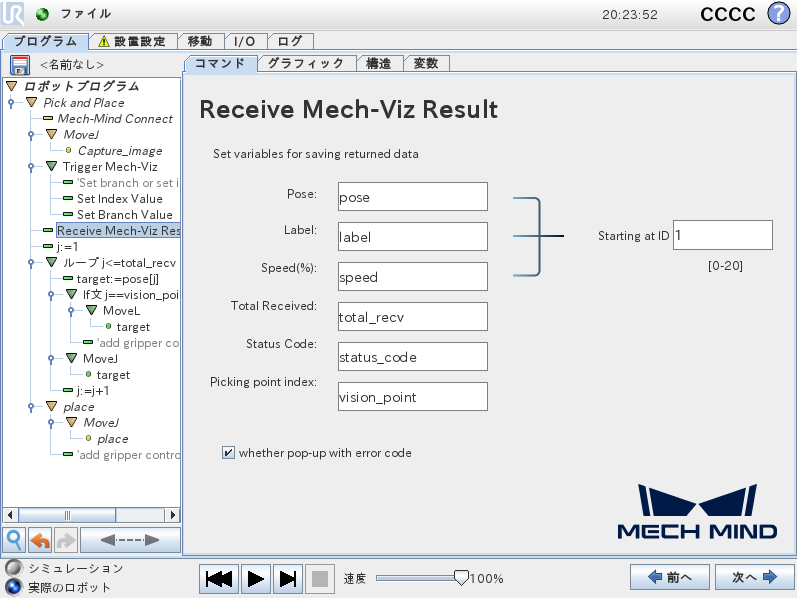Click the 次へ next button
The height and width of the screenshot is (600, 797).
pos(754,577)
